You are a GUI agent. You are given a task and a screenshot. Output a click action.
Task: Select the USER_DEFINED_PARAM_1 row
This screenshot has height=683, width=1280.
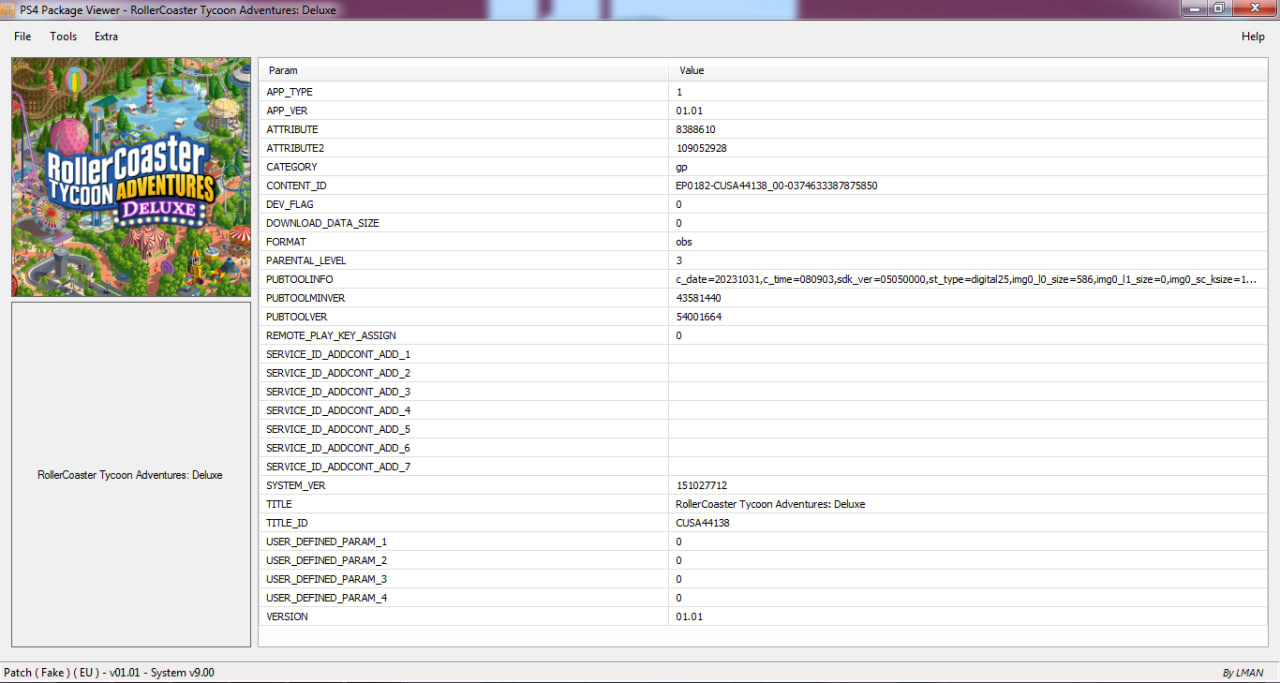click(x=764, y=541)
